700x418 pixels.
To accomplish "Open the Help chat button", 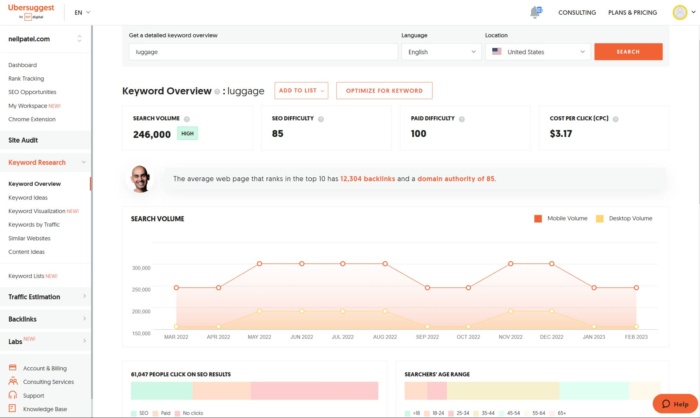I will 675,404.
